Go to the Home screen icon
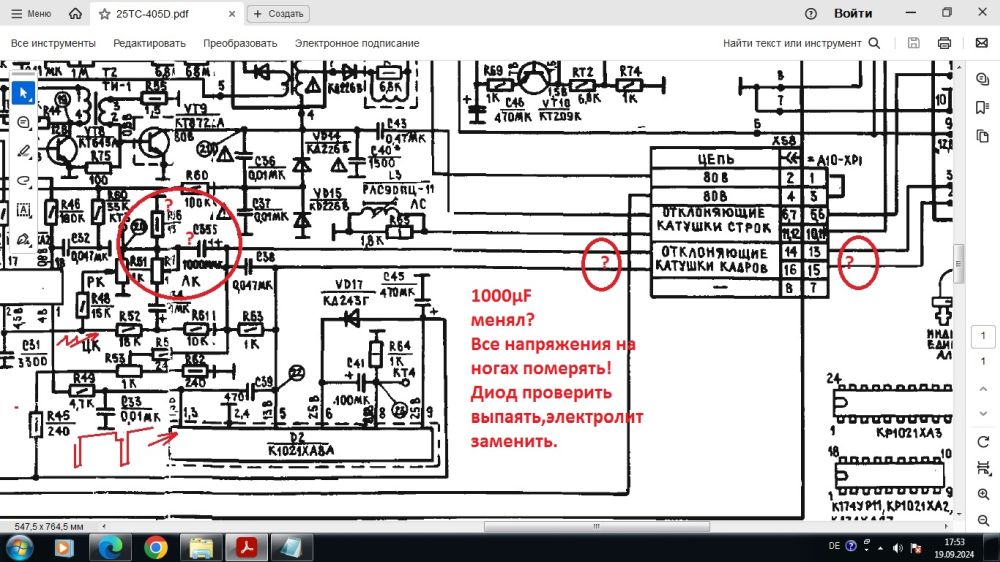Screen dimensions: 1000x562 click(x=76, y=14)
